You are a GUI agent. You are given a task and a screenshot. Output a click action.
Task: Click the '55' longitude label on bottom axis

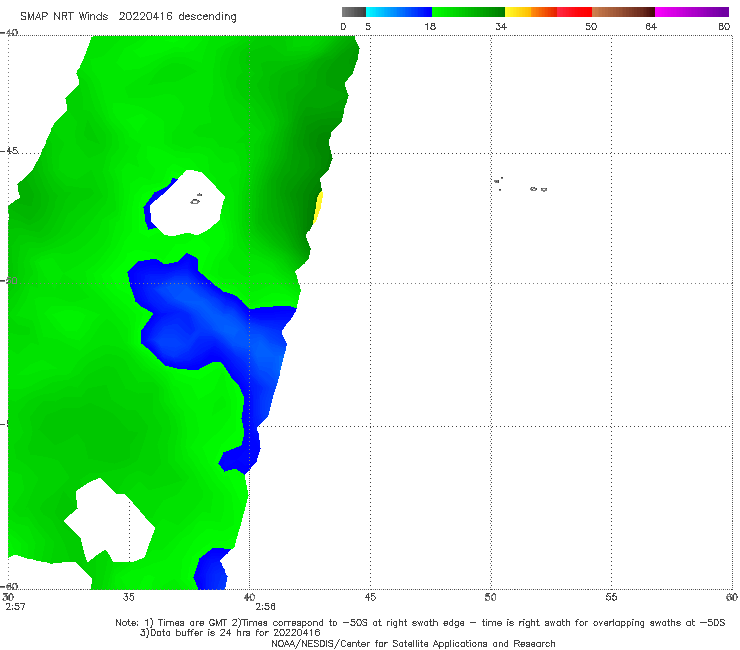pyautogui.click(x=611, y=597)
